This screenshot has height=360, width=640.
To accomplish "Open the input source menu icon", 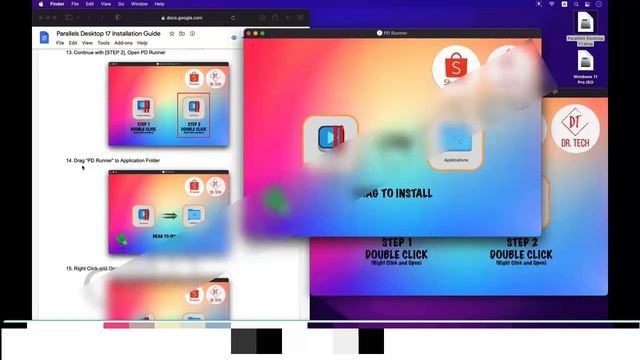I will point(564,4).
